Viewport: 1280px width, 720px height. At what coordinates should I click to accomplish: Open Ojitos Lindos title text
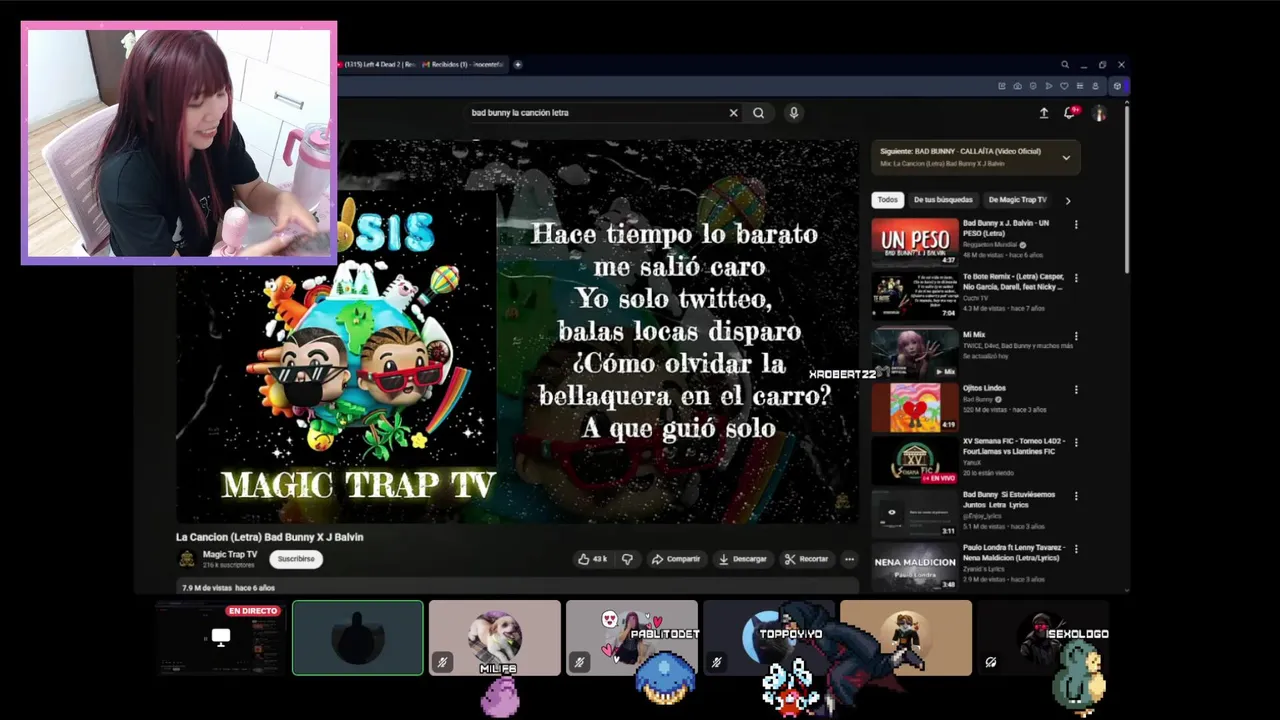984,388
